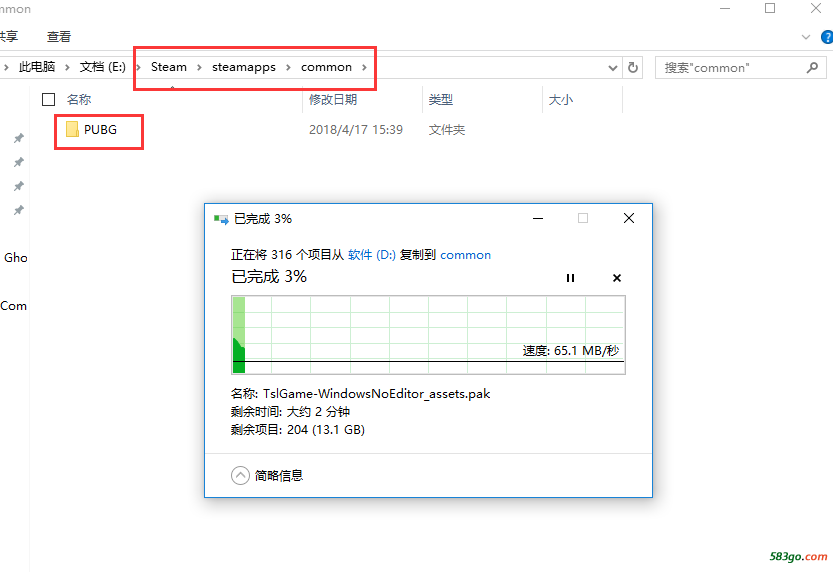Click the 剩余时间 大约 2 分钟 text
Image resolution: width=833 pixels, height=572 pixels.
pos(291,412)
